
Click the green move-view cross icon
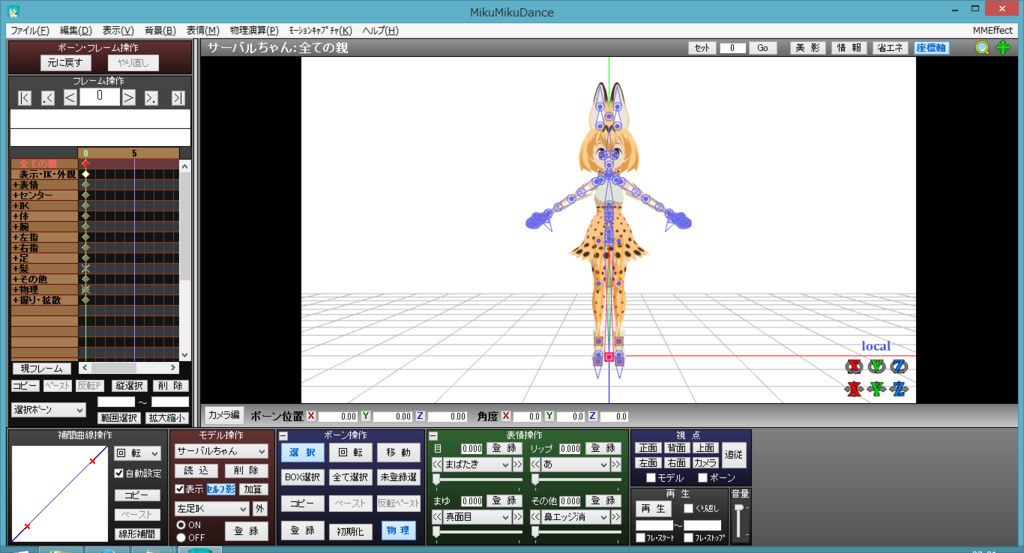coord(1003,48)
